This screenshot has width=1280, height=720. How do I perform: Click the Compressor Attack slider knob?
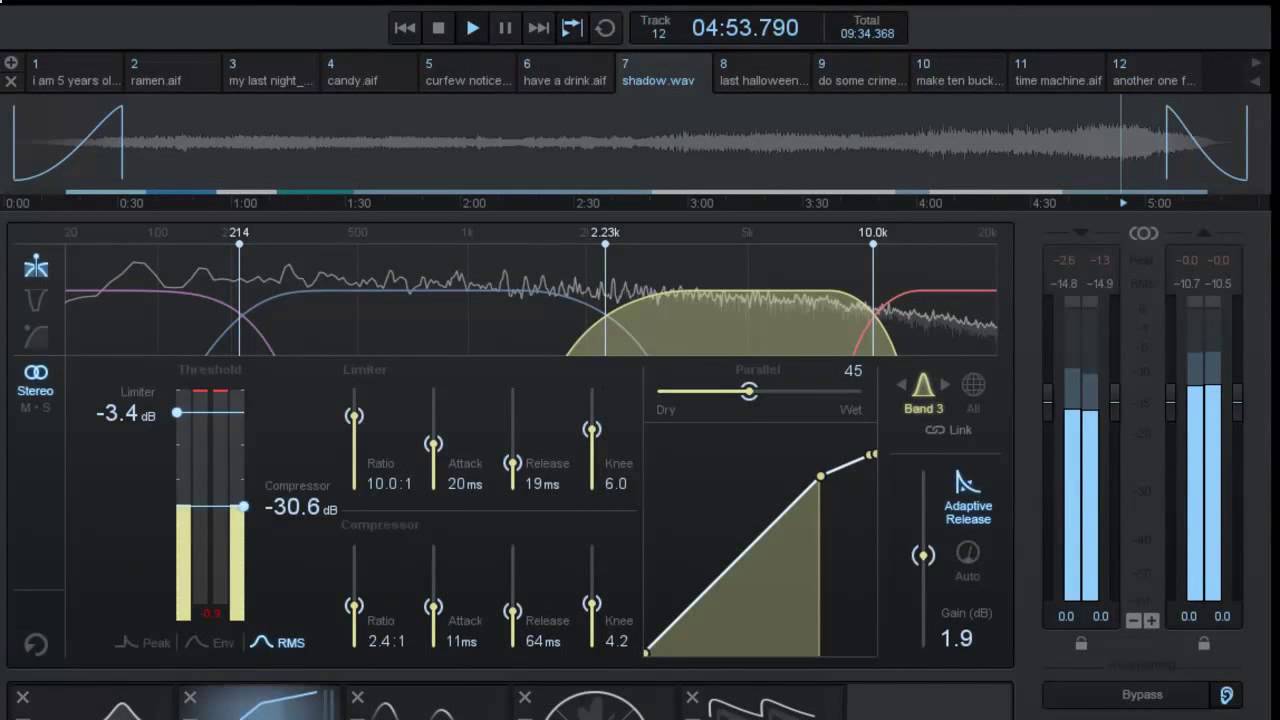coord(433,606)
